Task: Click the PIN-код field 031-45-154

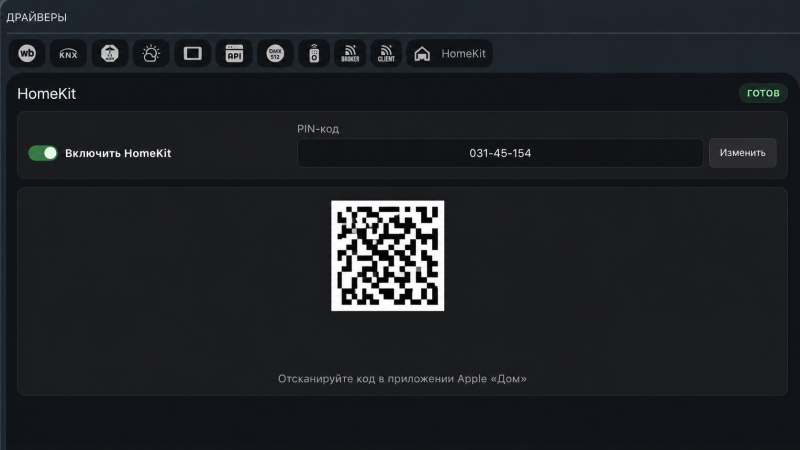Action: point(500,153)
